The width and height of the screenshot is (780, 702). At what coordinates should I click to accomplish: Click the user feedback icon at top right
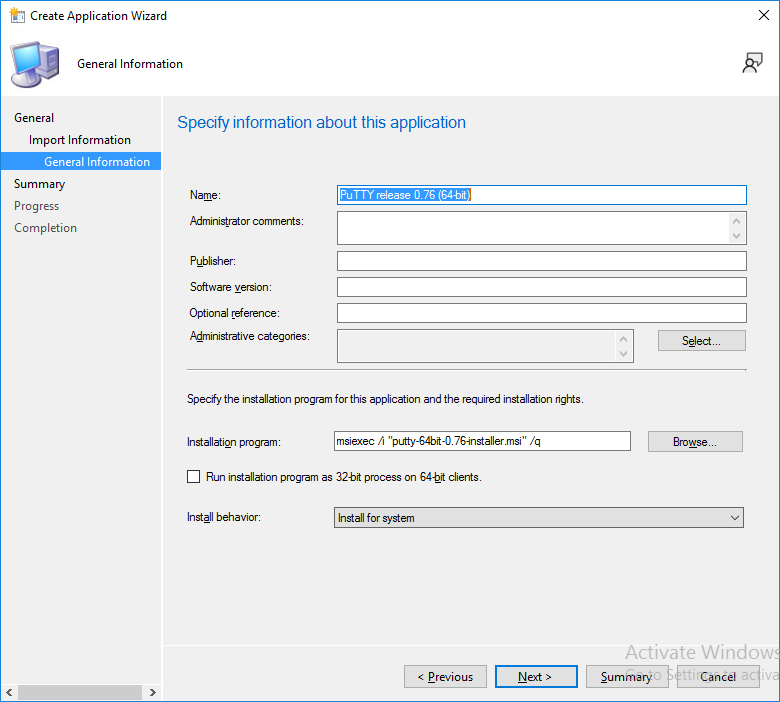pos(752,64)
